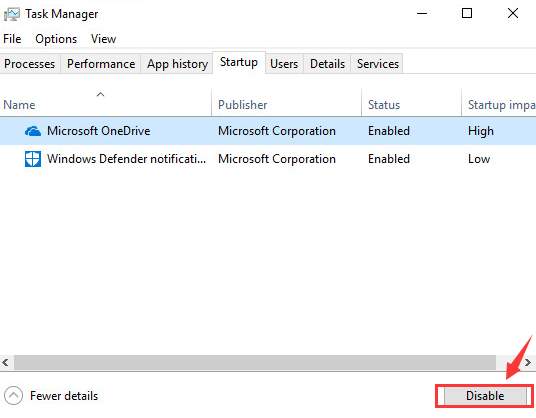Switch to the Details tab
536x418 pixels.
(x=327, y=64)
